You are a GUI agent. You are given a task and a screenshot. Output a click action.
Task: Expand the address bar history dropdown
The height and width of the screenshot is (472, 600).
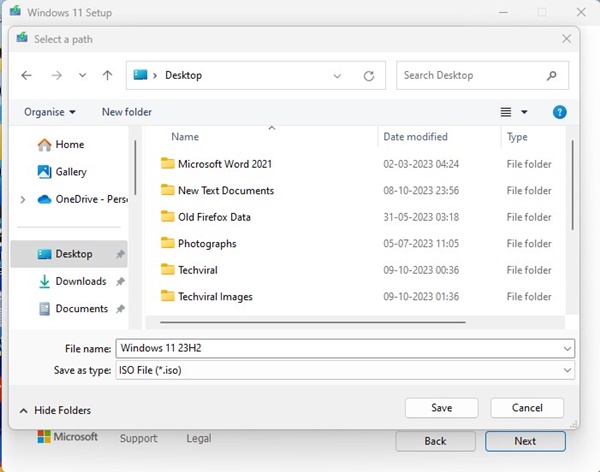(x=337, y=76)
